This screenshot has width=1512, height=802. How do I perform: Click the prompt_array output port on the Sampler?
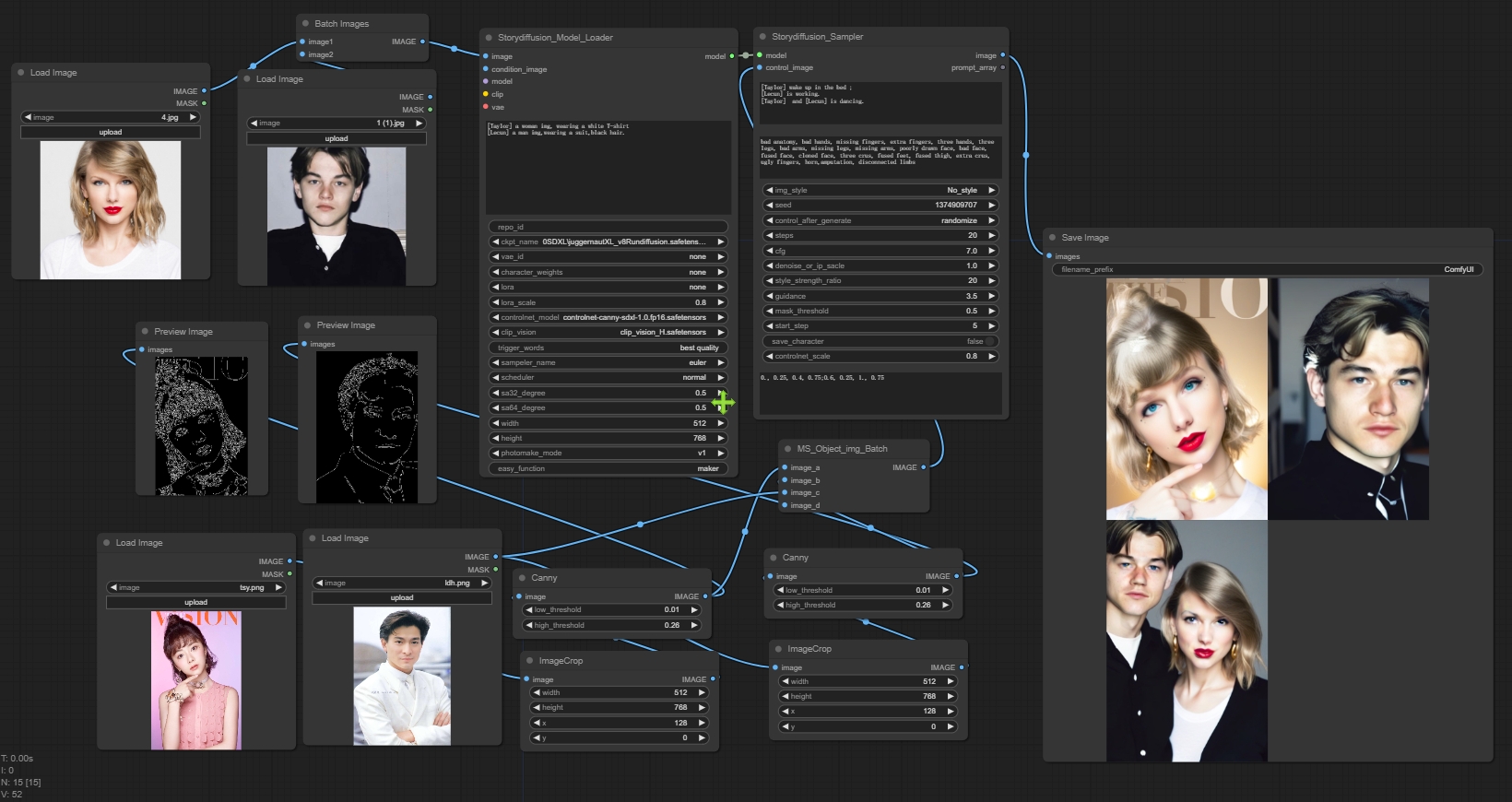[x=1003, y=67]
